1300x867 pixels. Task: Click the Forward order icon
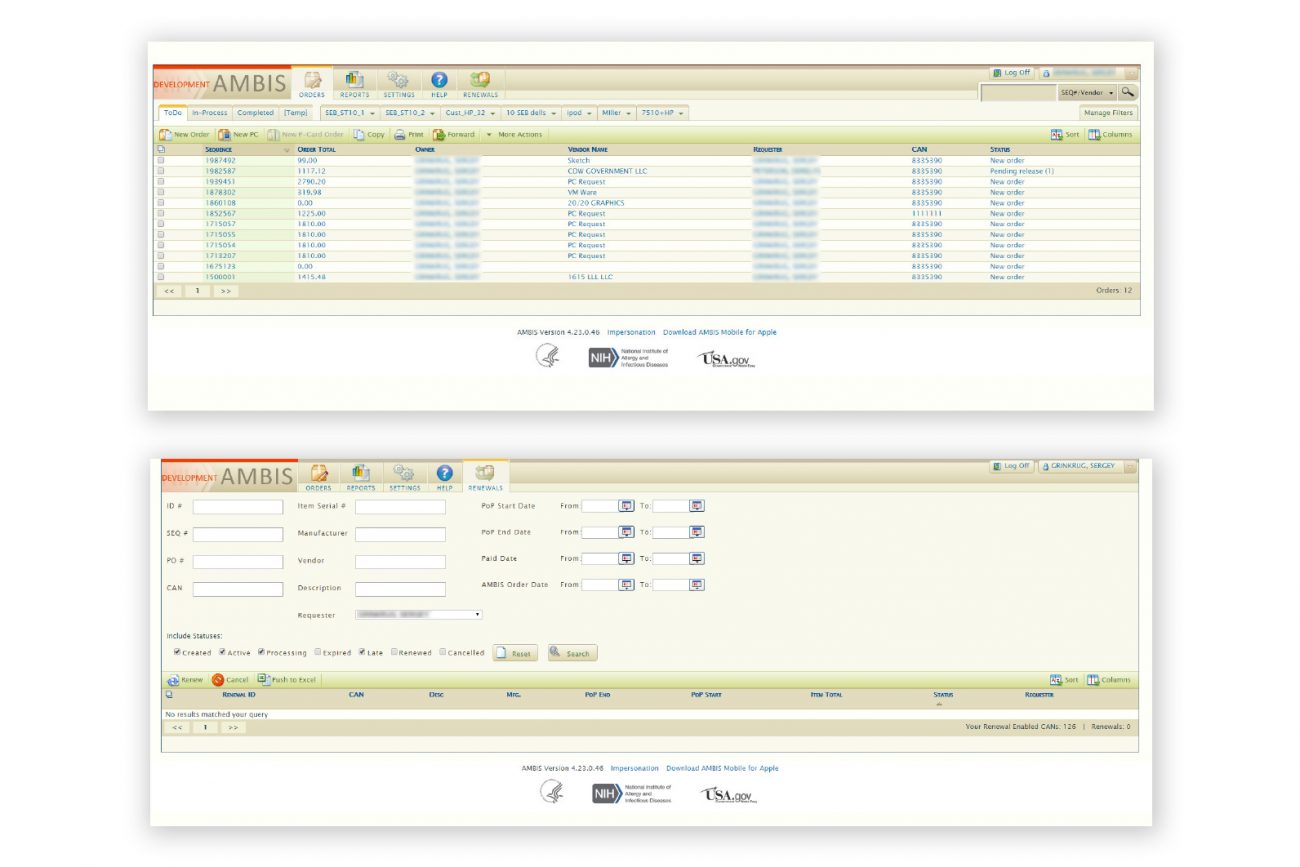(x=439, y=135)
